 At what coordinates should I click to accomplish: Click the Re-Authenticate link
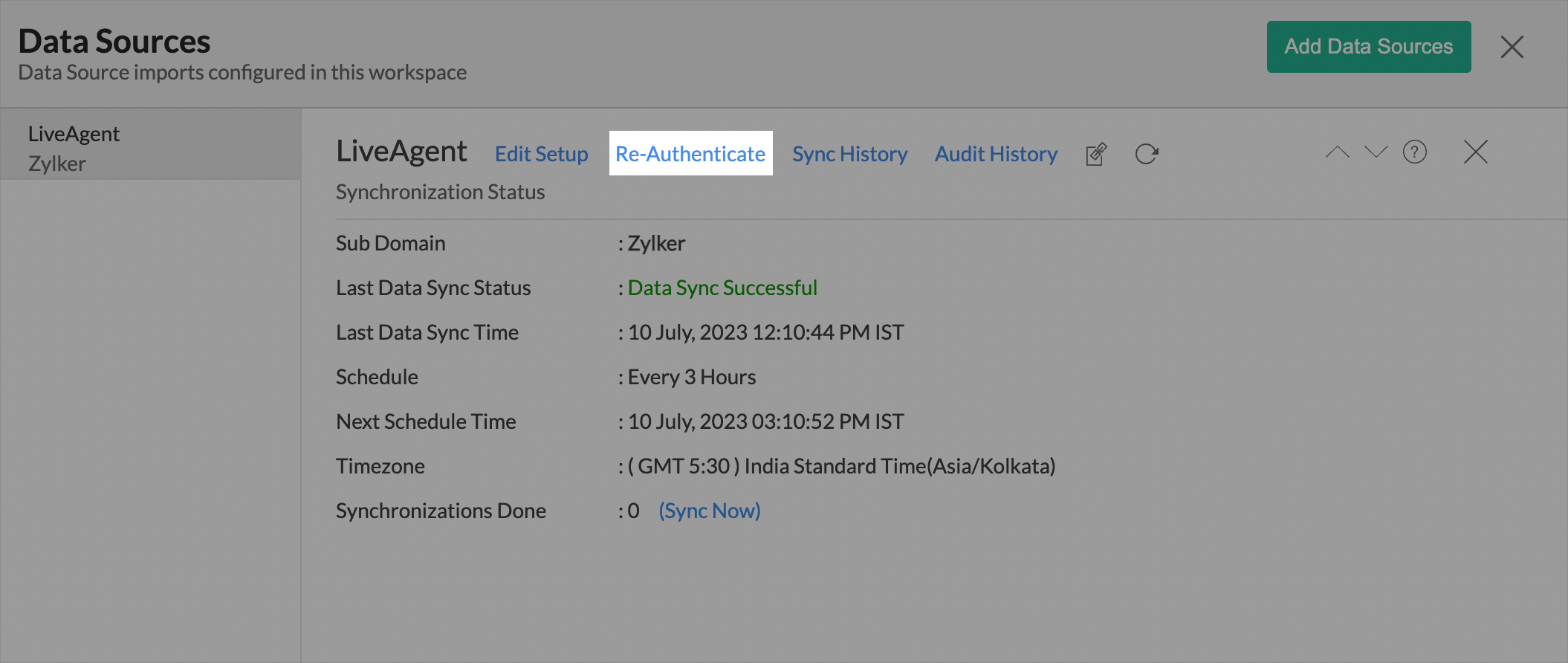[690, 154]
